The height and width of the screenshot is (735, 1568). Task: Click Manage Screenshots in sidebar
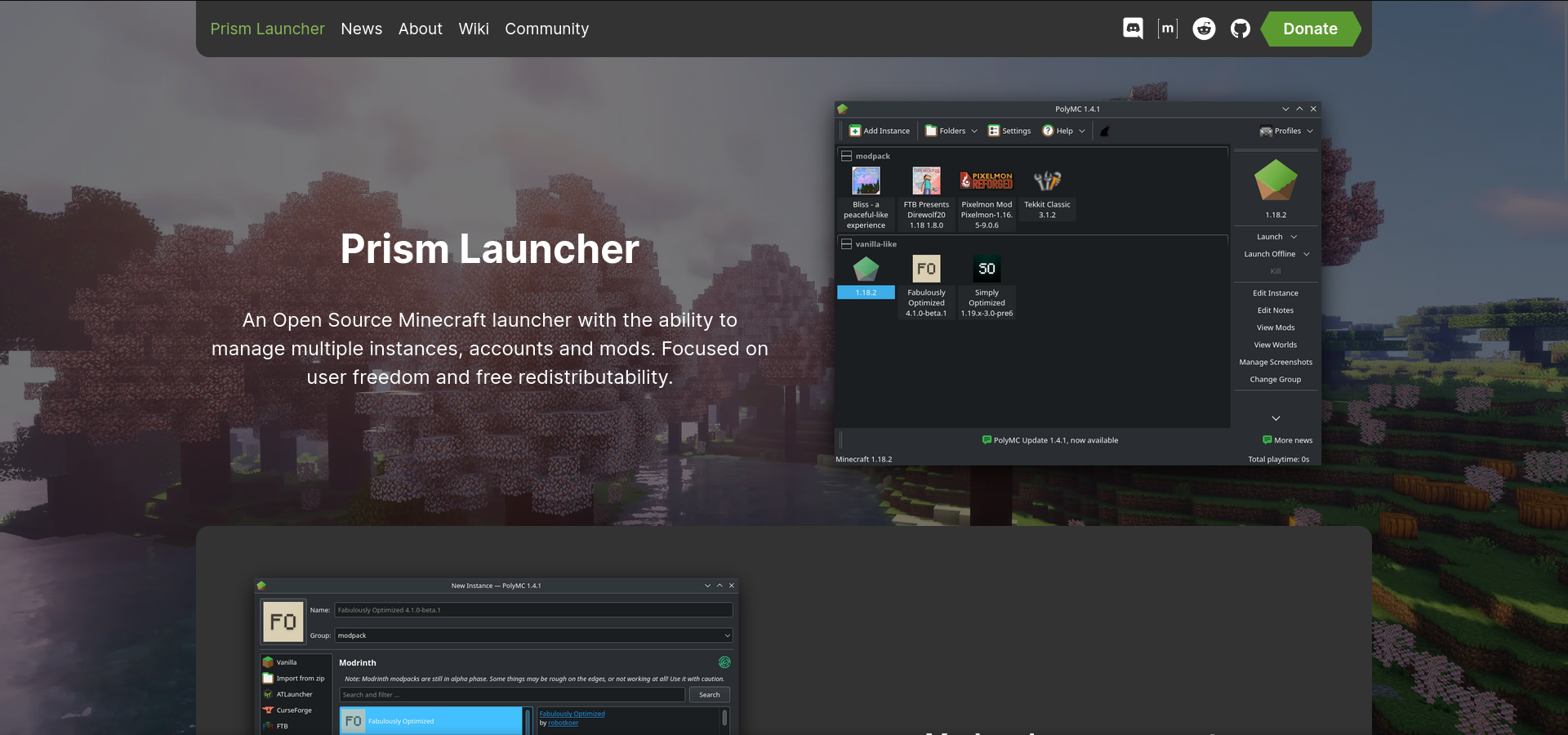[1276, 362]
